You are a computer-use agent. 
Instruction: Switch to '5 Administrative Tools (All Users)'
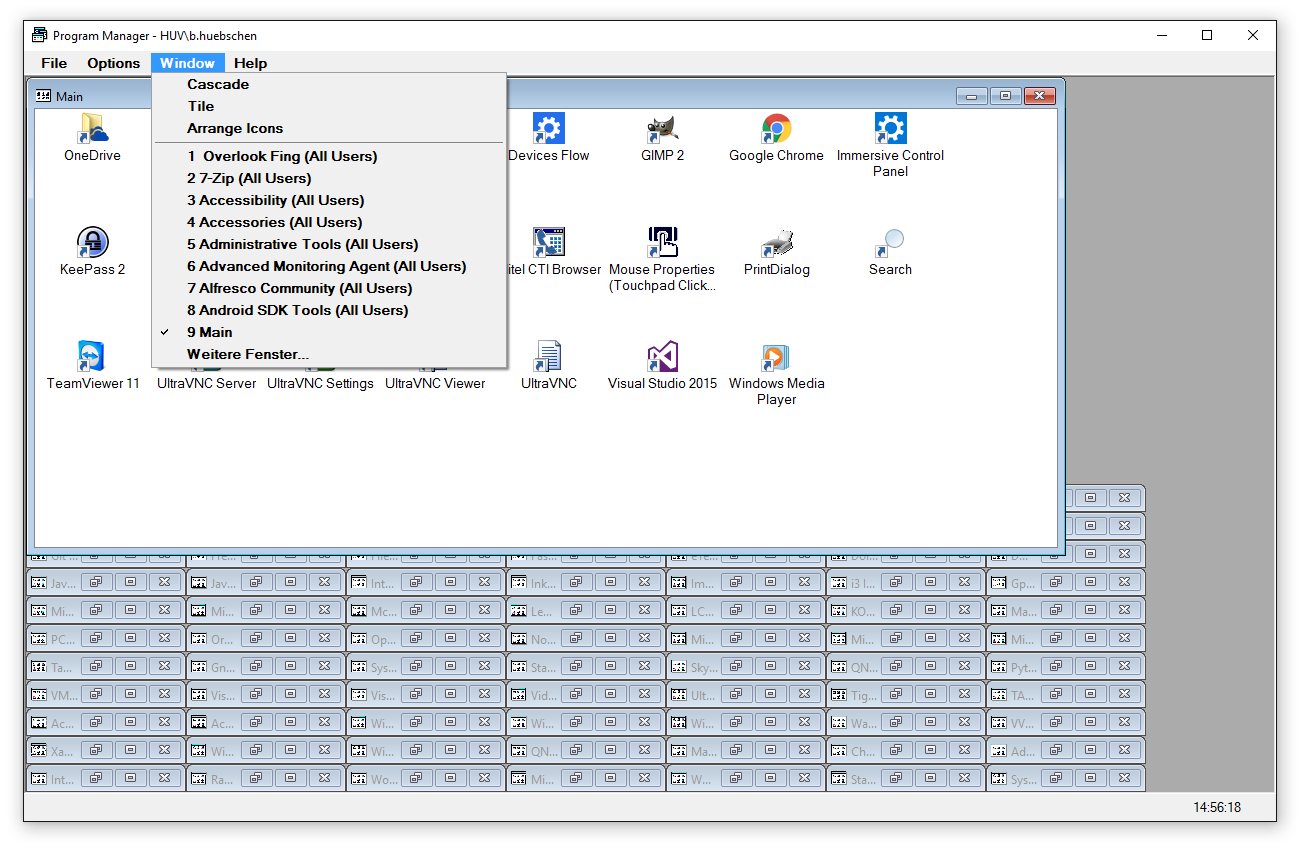tap(329, 244)
